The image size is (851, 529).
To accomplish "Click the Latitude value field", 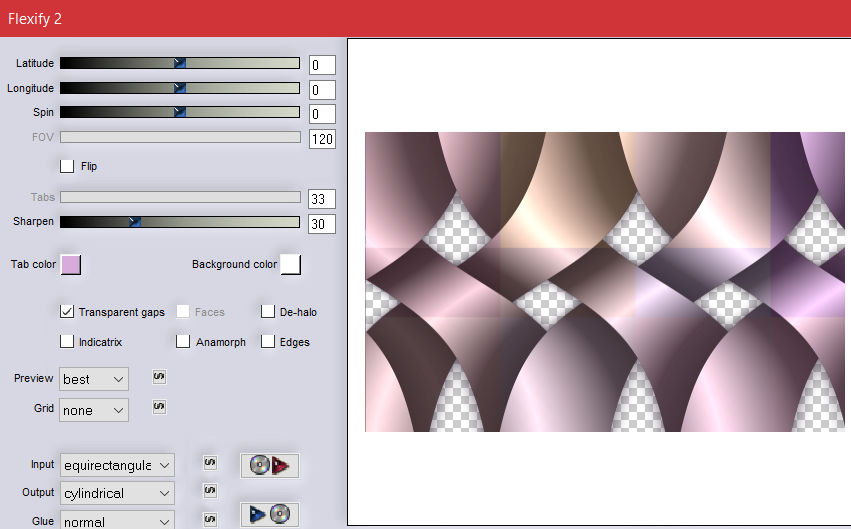I will pyautogui.click(x=322, y=65).
